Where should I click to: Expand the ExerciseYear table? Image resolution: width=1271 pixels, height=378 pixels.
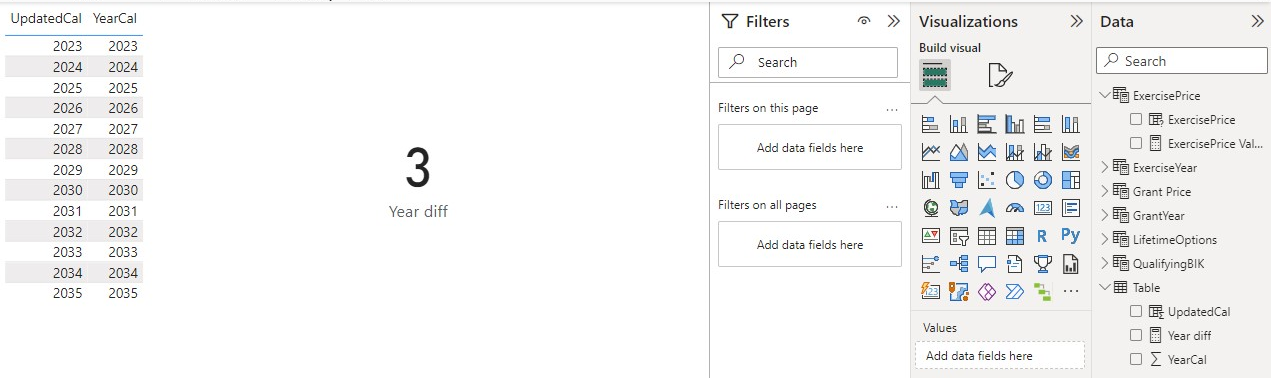[x=1105, y=167]
